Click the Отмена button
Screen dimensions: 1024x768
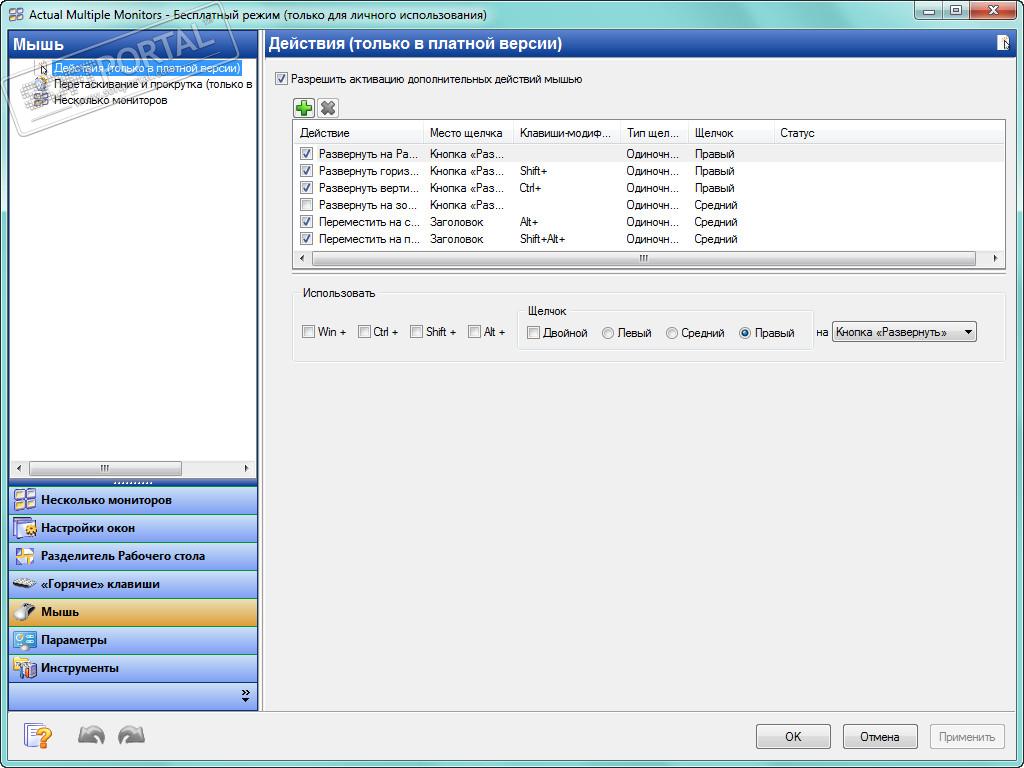click(880, 737)
